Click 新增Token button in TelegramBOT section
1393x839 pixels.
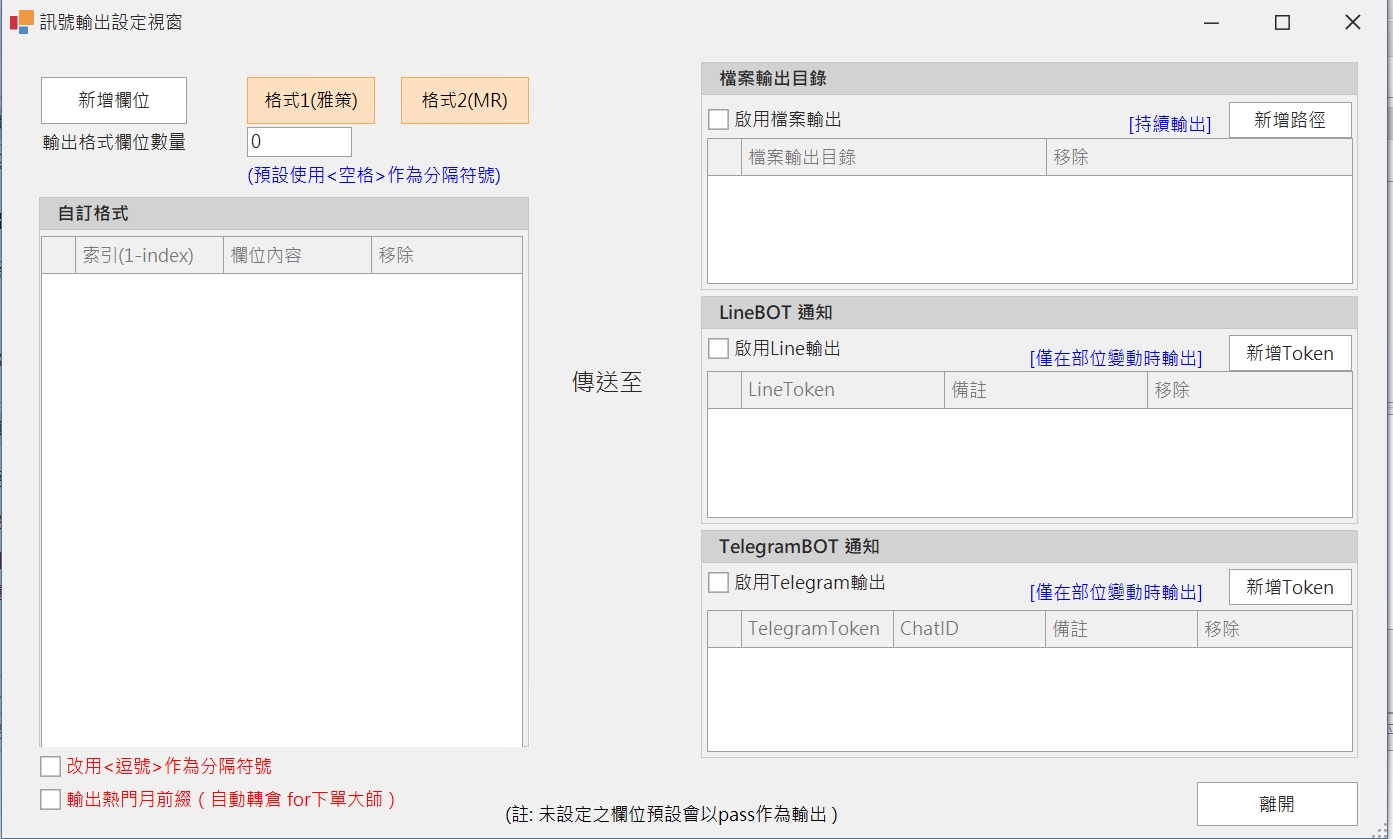pos(1290,587)
